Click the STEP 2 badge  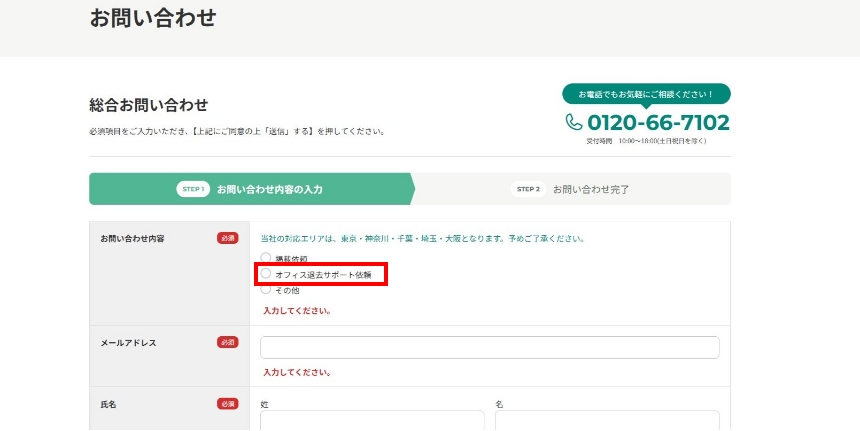(x=527, y=189)
